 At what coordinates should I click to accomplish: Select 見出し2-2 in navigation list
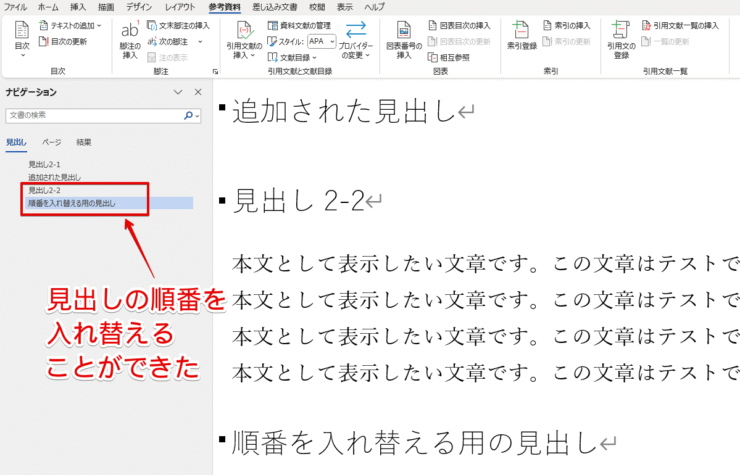coord(44,190)
